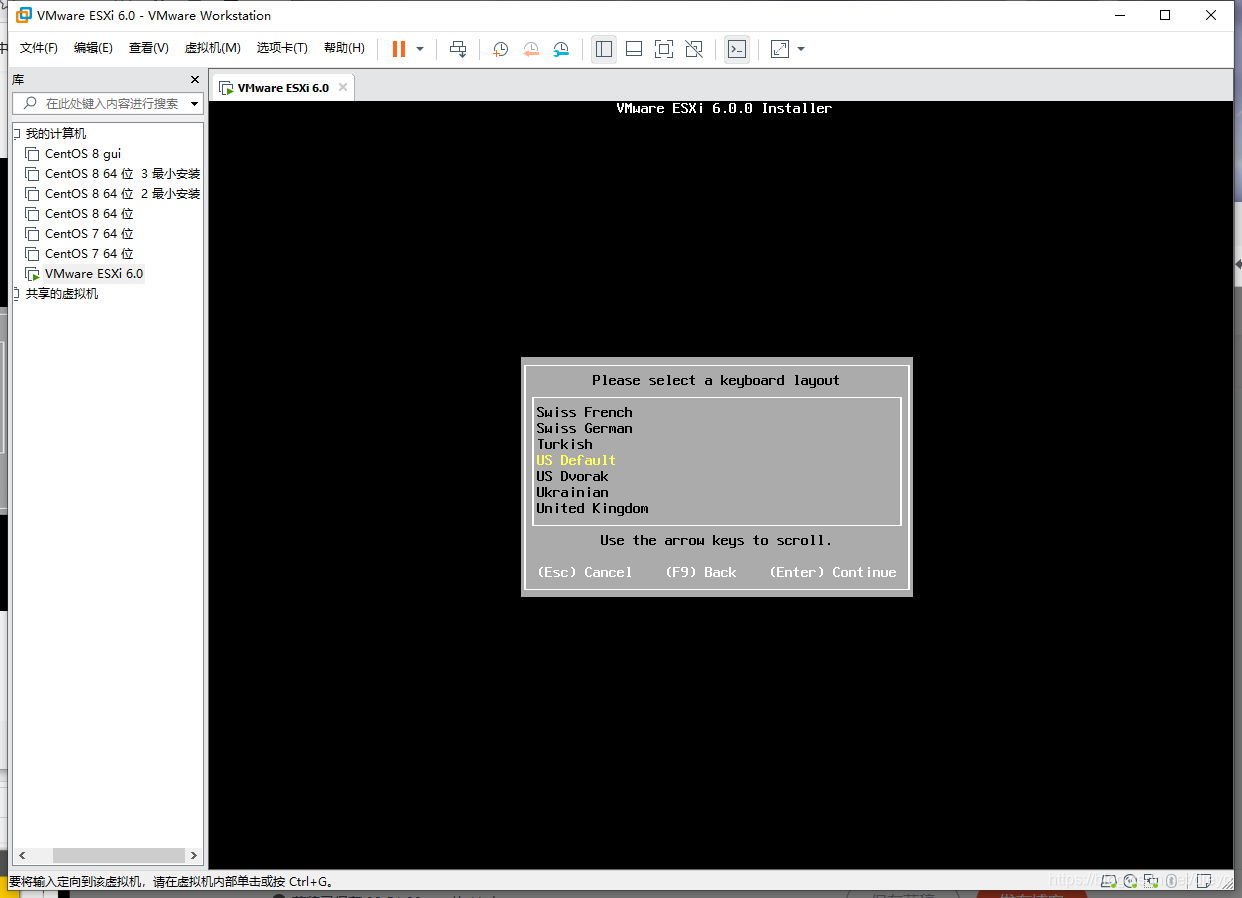Image resolution: width=1242 pixels, height=898 pixels.
Task: Click the VMware Workstation title bar app icon
Action: (x=24, y=15)
